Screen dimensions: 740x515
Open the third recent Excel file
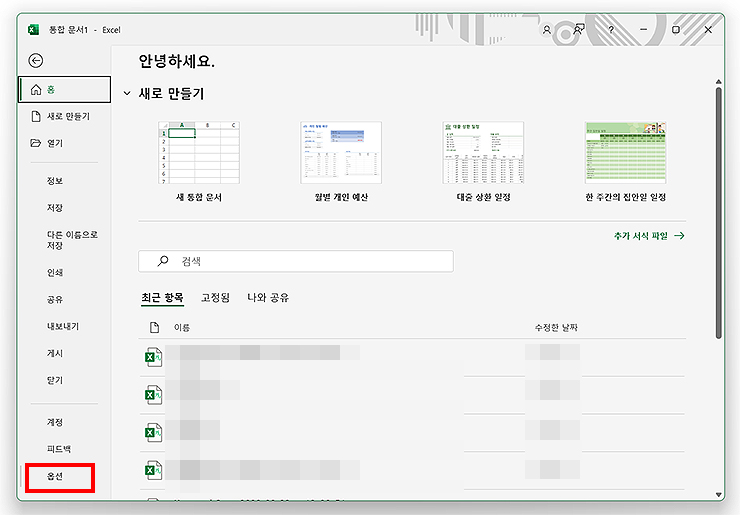[x=412, y=433]
